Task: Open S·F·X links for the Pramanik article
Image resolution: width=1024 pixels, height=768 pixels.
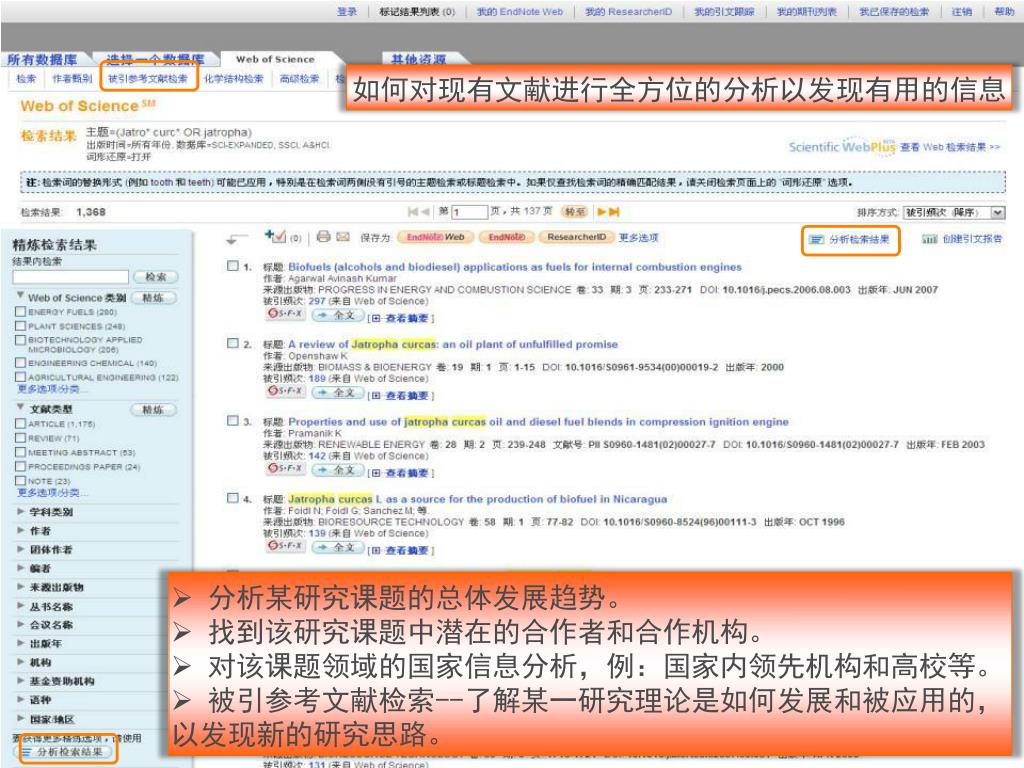Action: [285, 469]
